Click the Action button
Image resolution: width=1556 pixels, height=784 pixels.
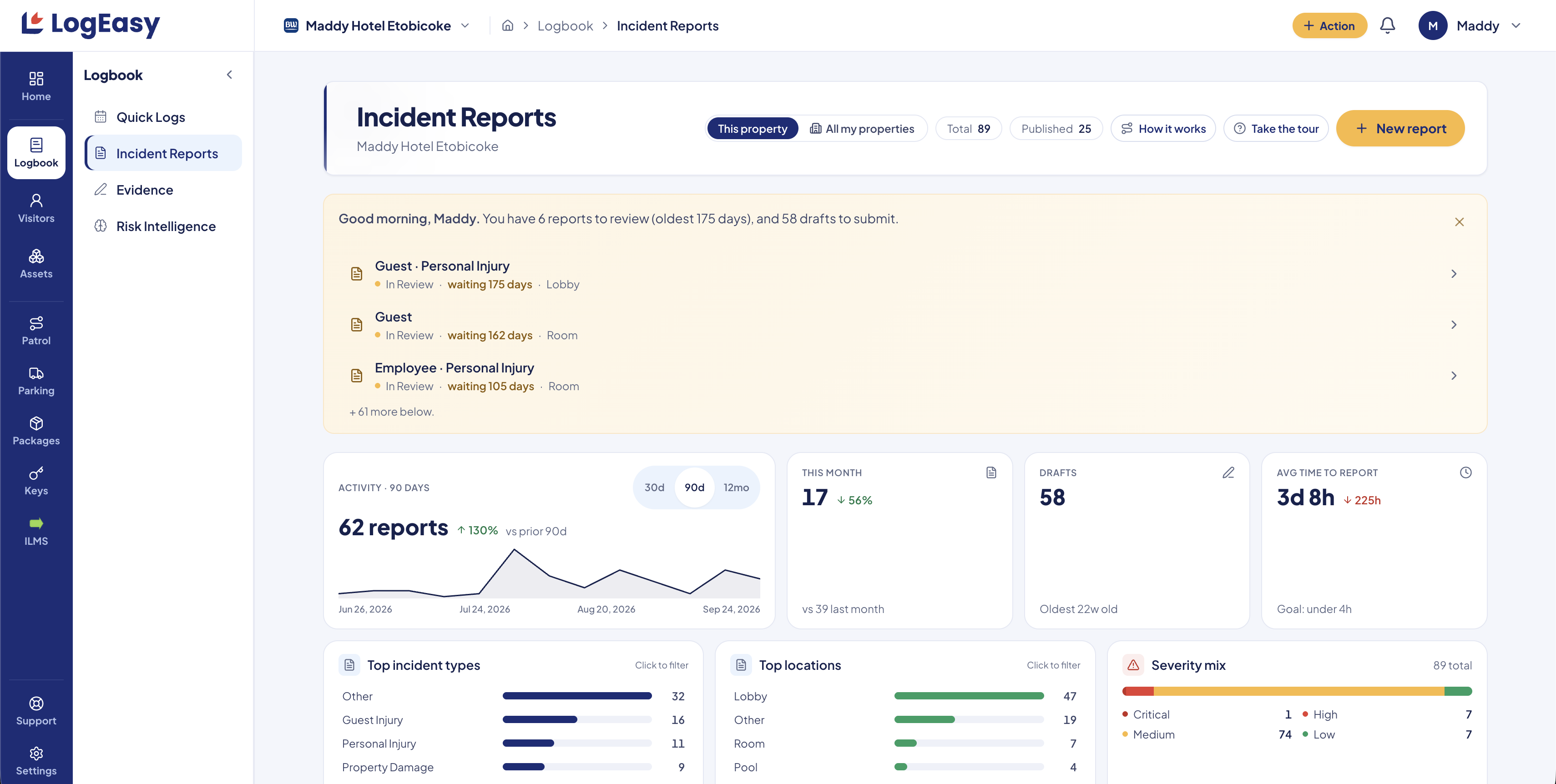click(x=1329, y=25)
